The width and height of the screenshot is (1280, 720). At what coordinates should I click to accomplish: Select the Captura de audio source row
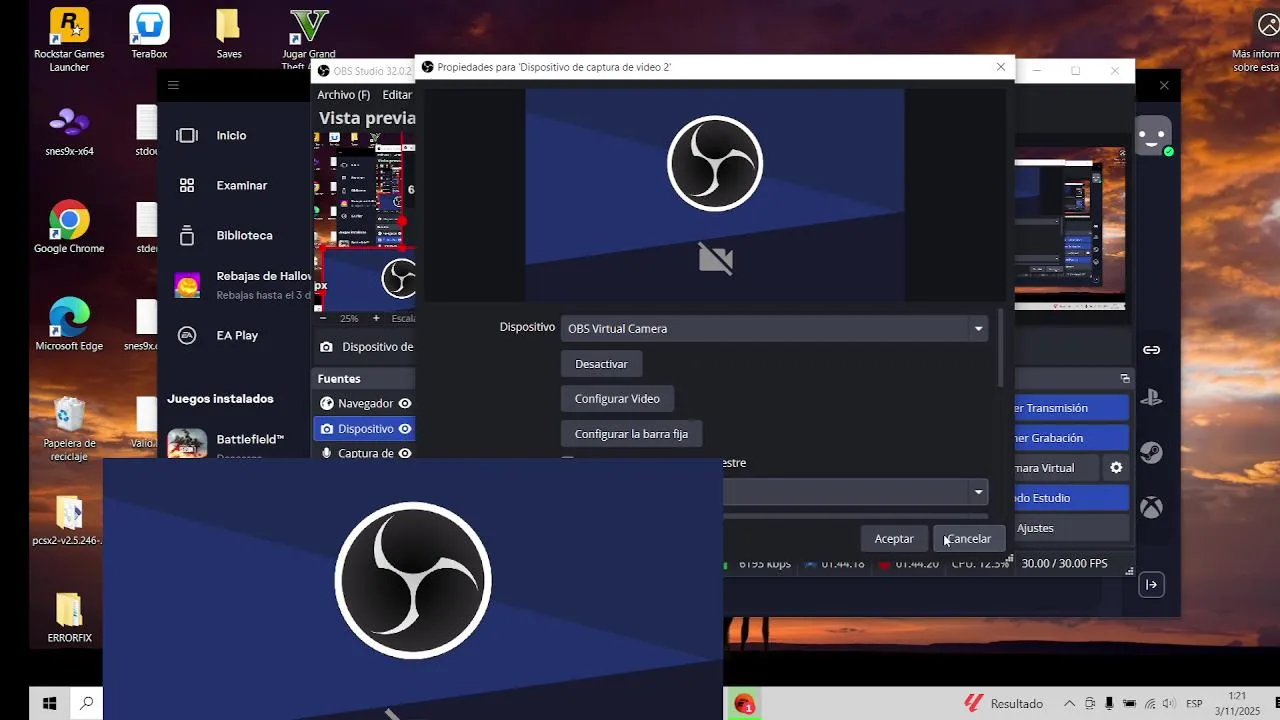364,452
